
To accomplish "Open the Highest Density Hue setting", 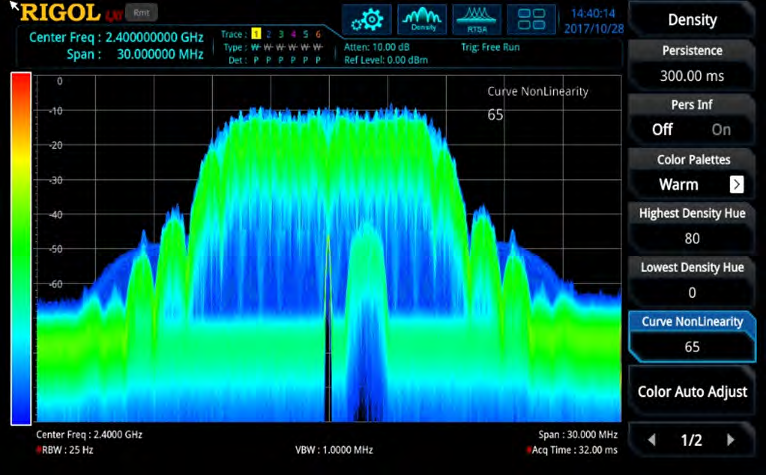I will [x=692, y=227].
